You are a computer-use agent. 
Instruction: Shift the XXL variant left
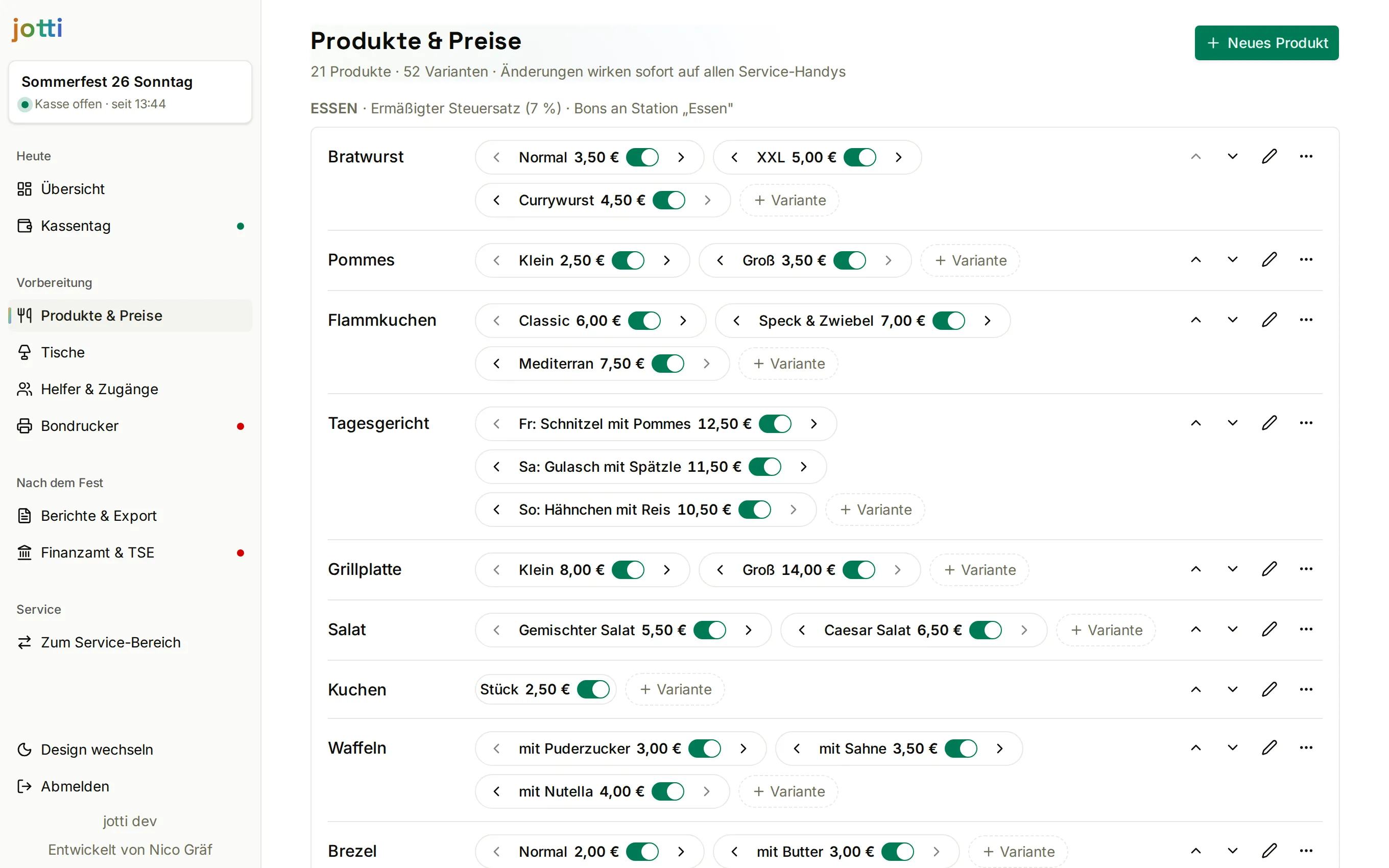pos(734,157)
